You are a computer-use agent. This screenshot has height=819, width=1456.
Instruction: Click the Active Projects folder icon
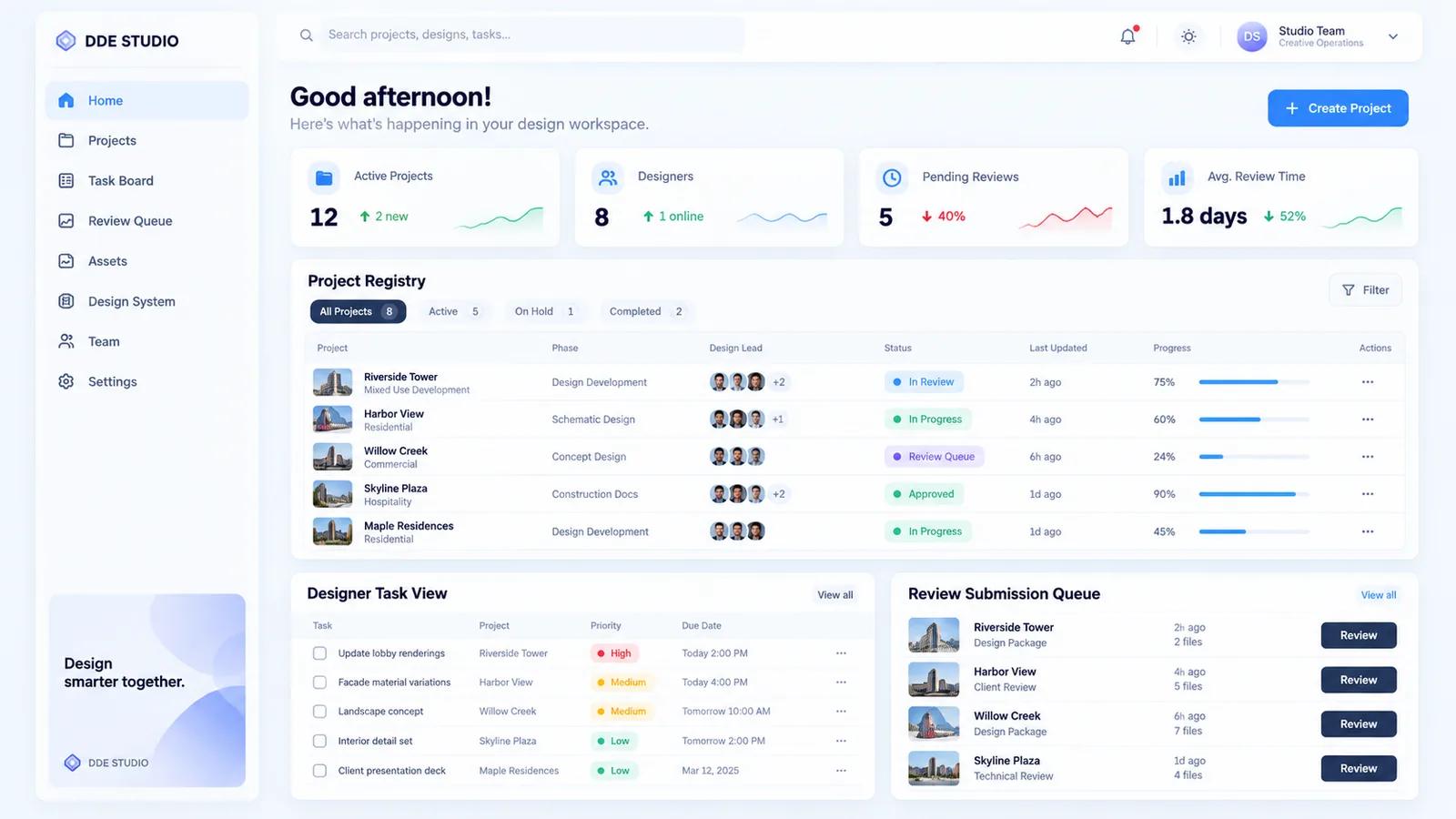pos(324,177)
